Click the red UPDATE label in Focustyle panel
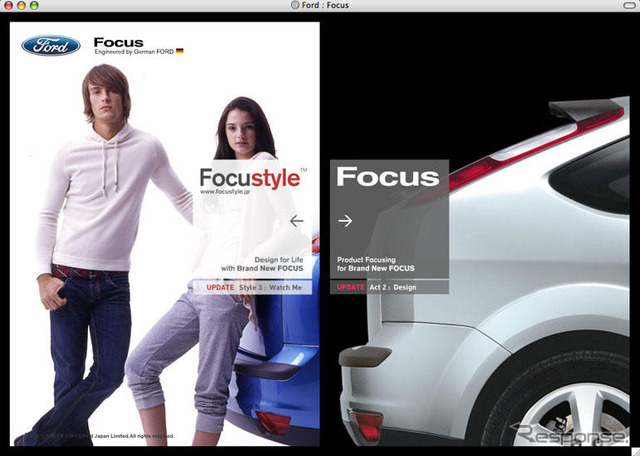The height and width of the screenshot is (456, 640). [220, 287]
